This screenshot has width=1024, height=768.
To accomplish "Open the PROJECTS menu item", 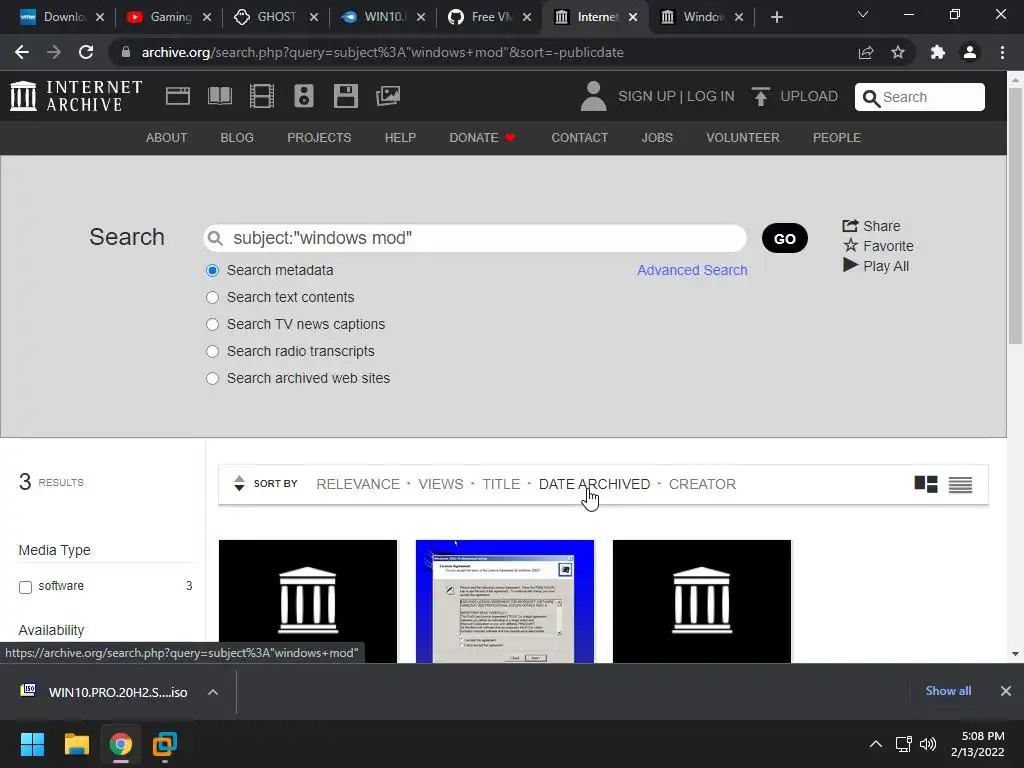I will tap(319, 138).
